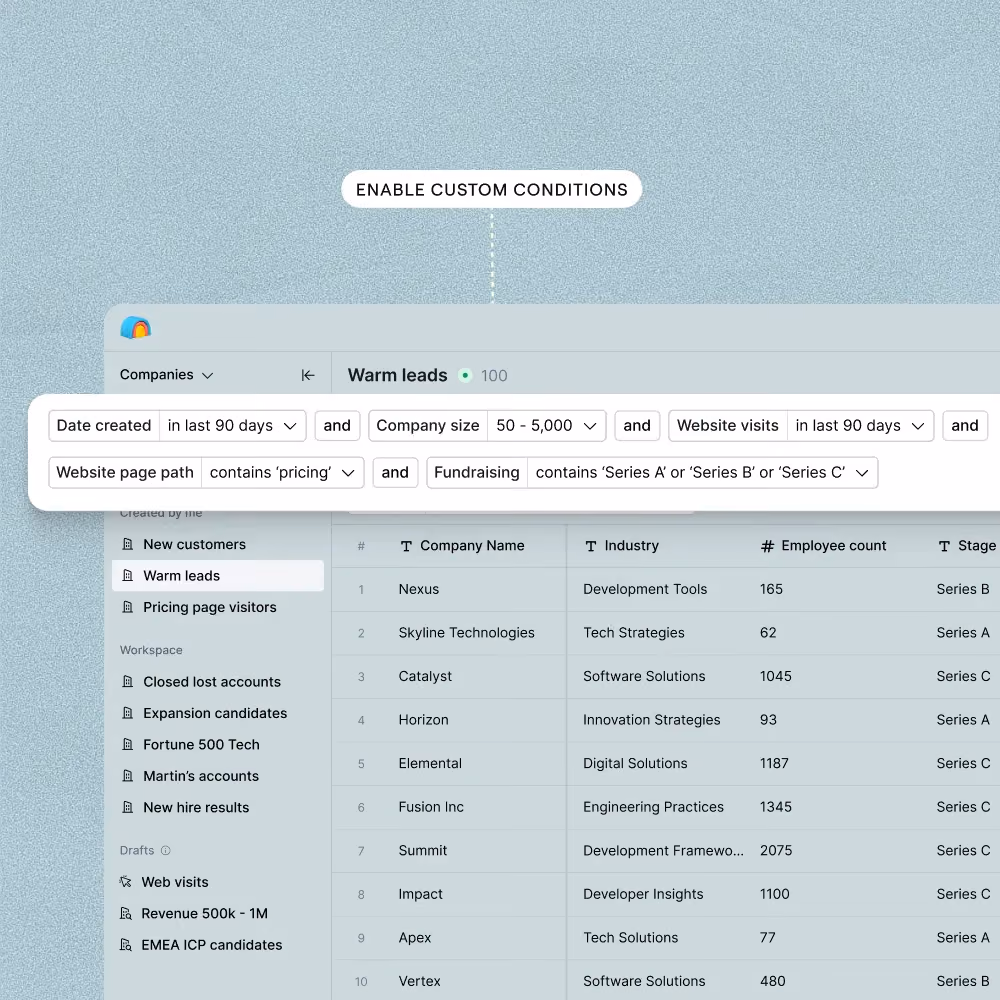Viewport: 1000px width, 1000px height.
Task: Open Website visits 'in last 90 days' dropdown
Action: pos(860,425)
